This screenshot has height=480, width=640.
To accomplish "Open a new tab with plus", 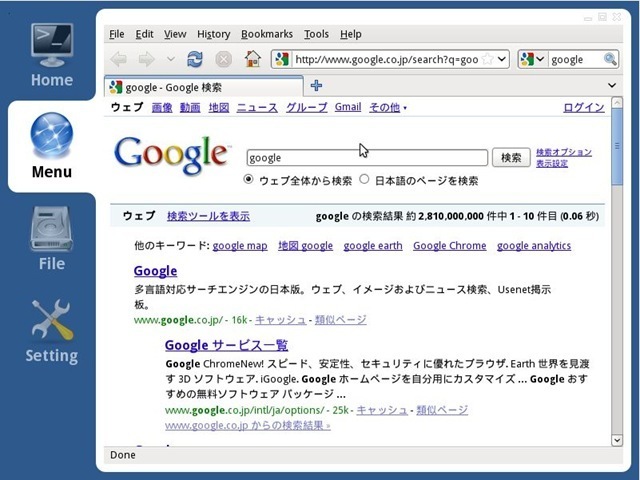I will [316, 86].
